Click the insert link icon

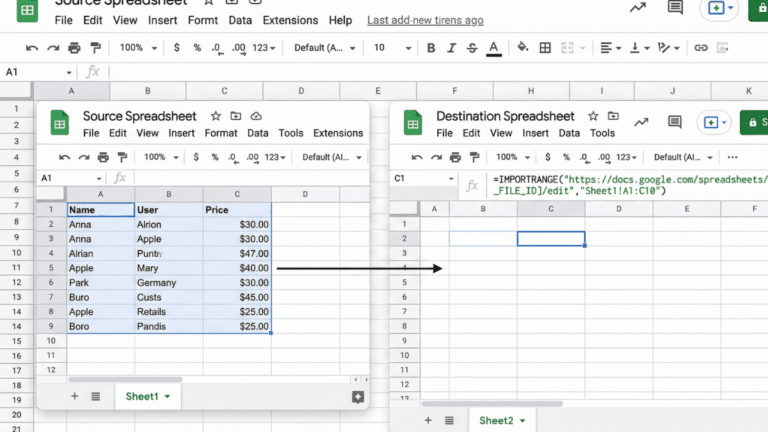click(701, 48)
